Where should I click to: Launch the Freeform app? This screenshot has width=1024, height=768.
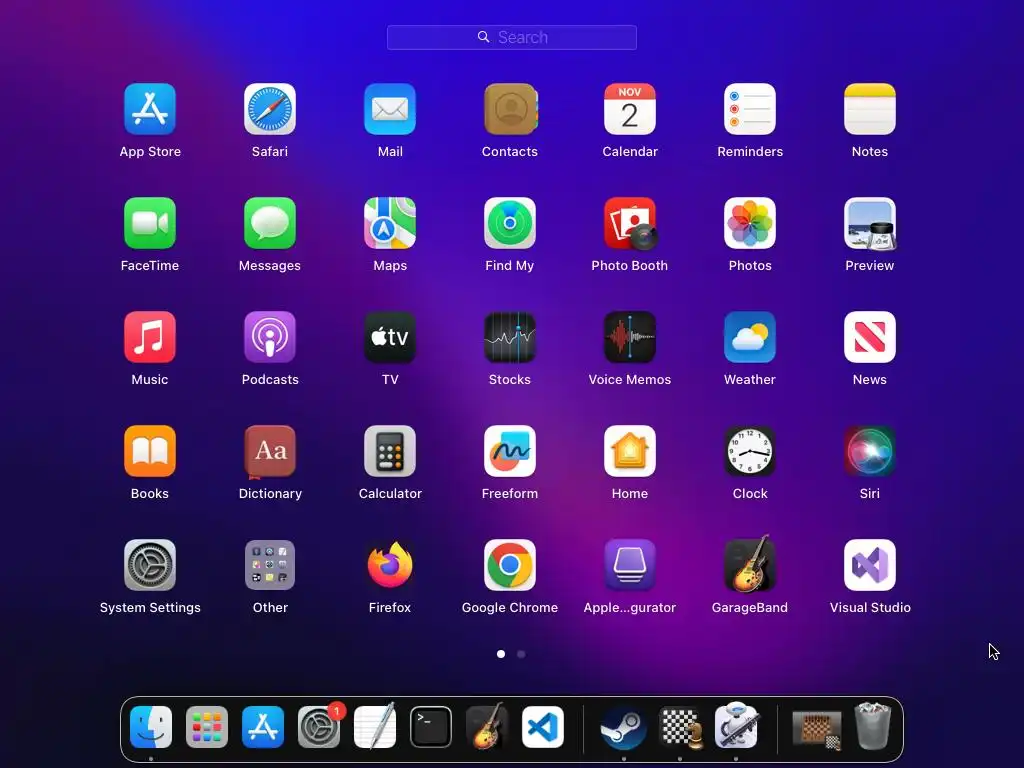[510, 451]
